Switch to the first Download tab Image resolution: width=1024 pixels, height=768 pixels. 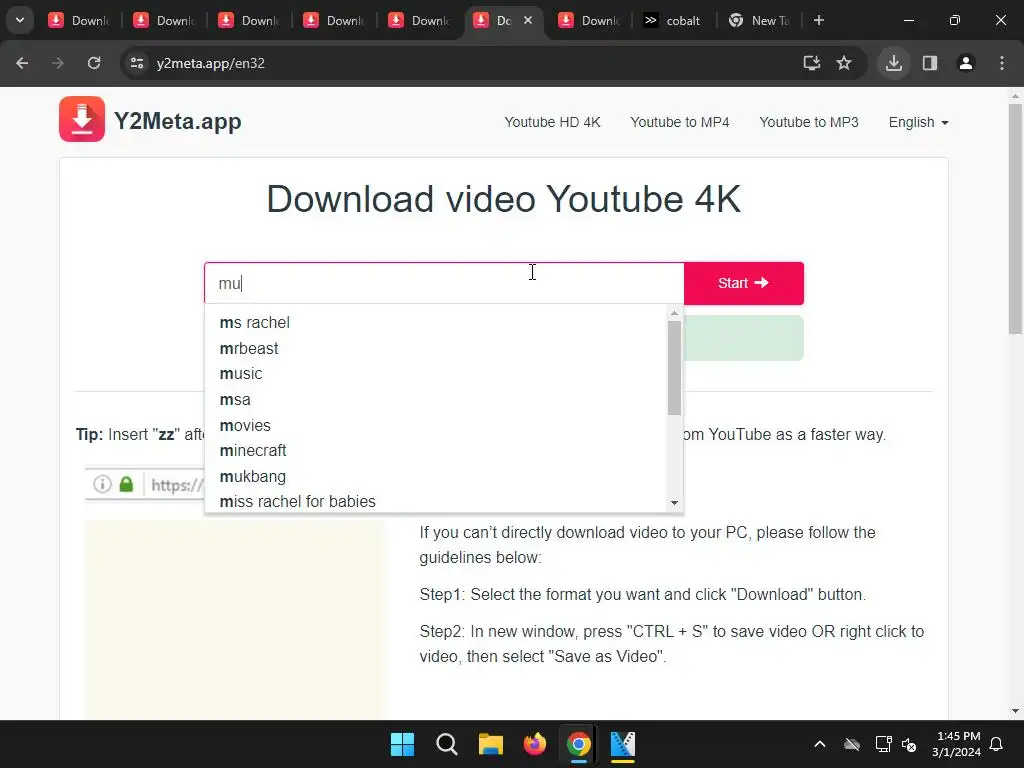78,21
